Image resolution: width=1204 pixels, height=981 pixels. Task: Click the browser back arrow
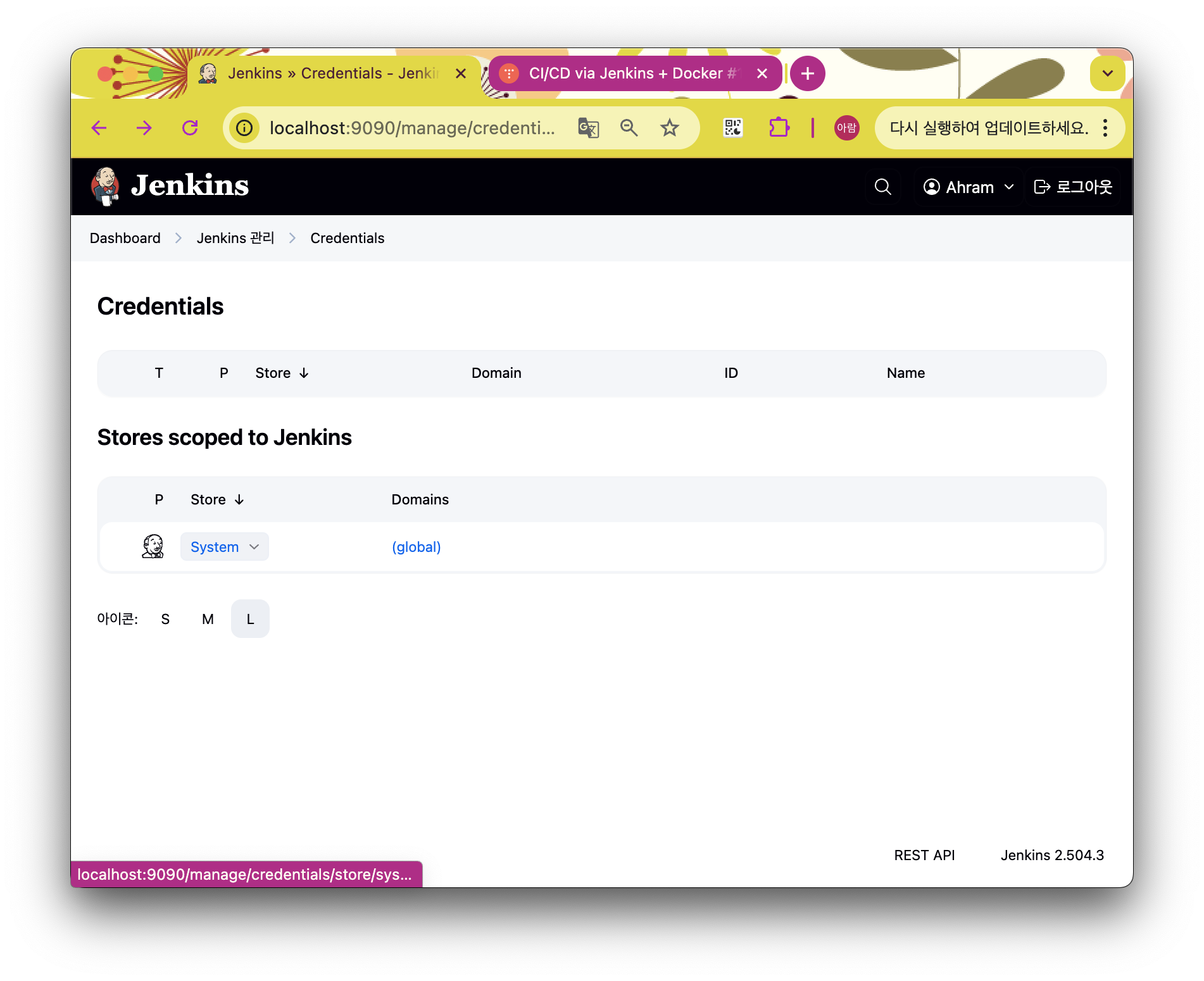tap(99, 128)
